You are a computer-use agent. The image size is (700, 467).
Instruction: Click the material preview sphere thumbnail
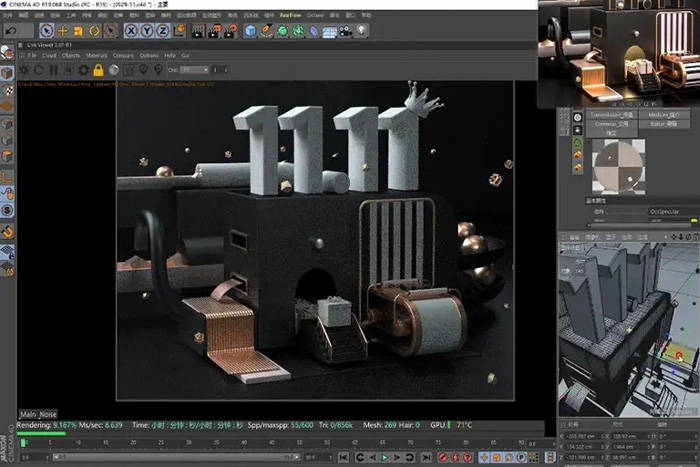tap(620, 166)
